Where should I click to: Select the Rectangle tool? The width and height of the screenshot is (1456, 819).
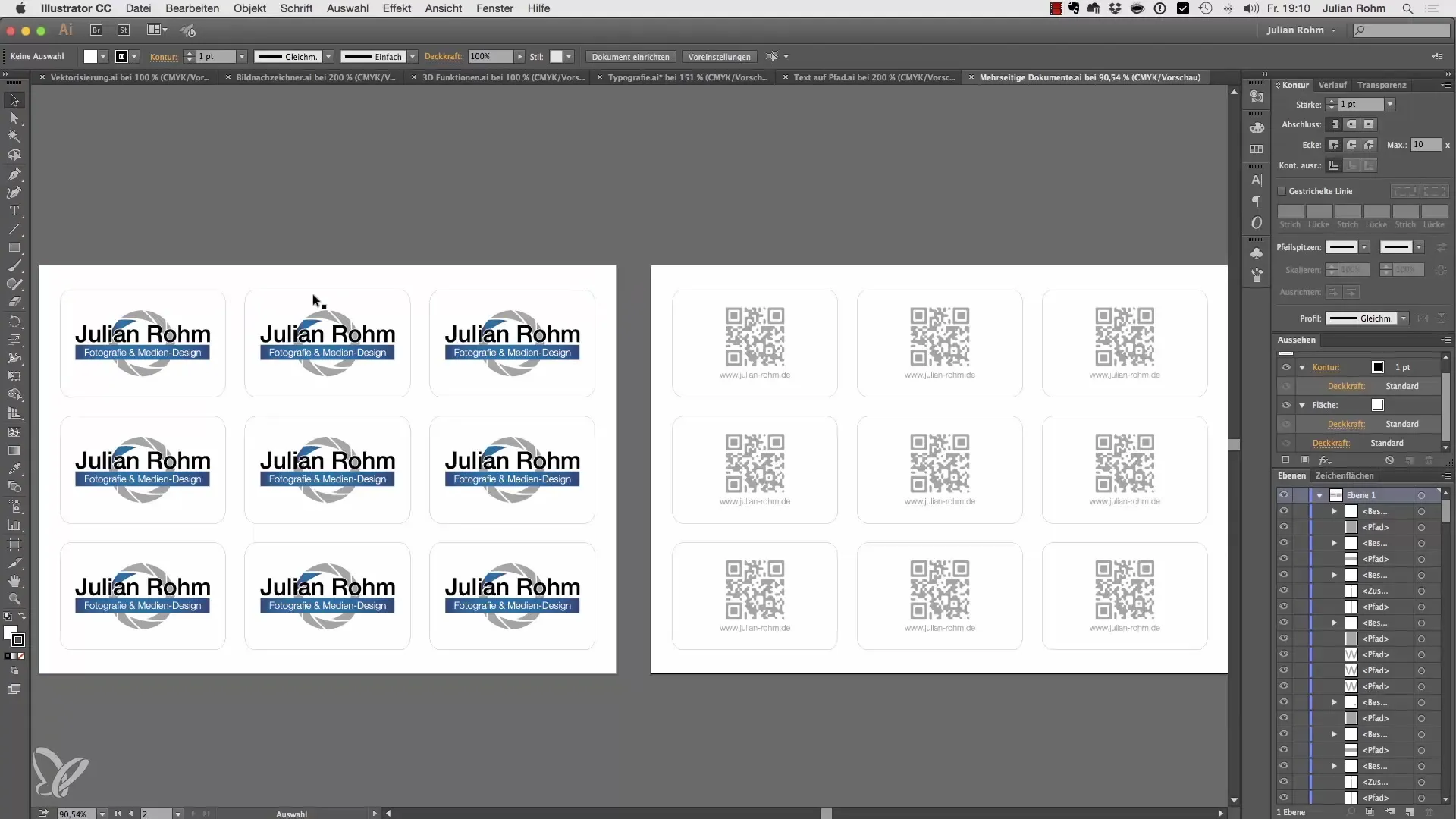coord(14,248)
